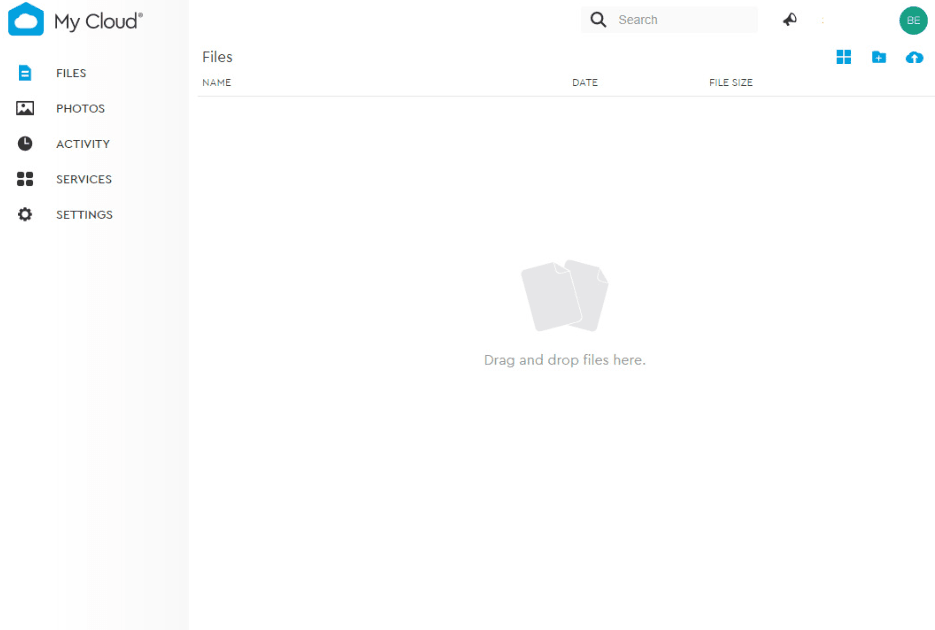Select the SETTINGS text label in sidebar
This screenshot has height=630, width=935.
click(x=84, y=215)
